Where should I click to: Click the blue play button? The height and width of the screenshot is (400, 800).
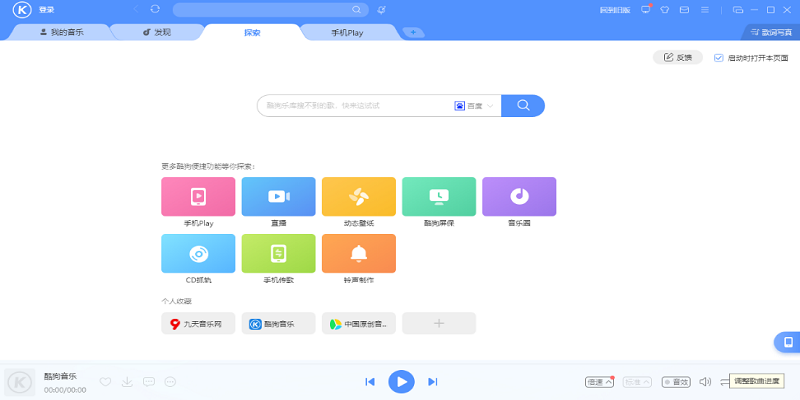pos(401,381)
